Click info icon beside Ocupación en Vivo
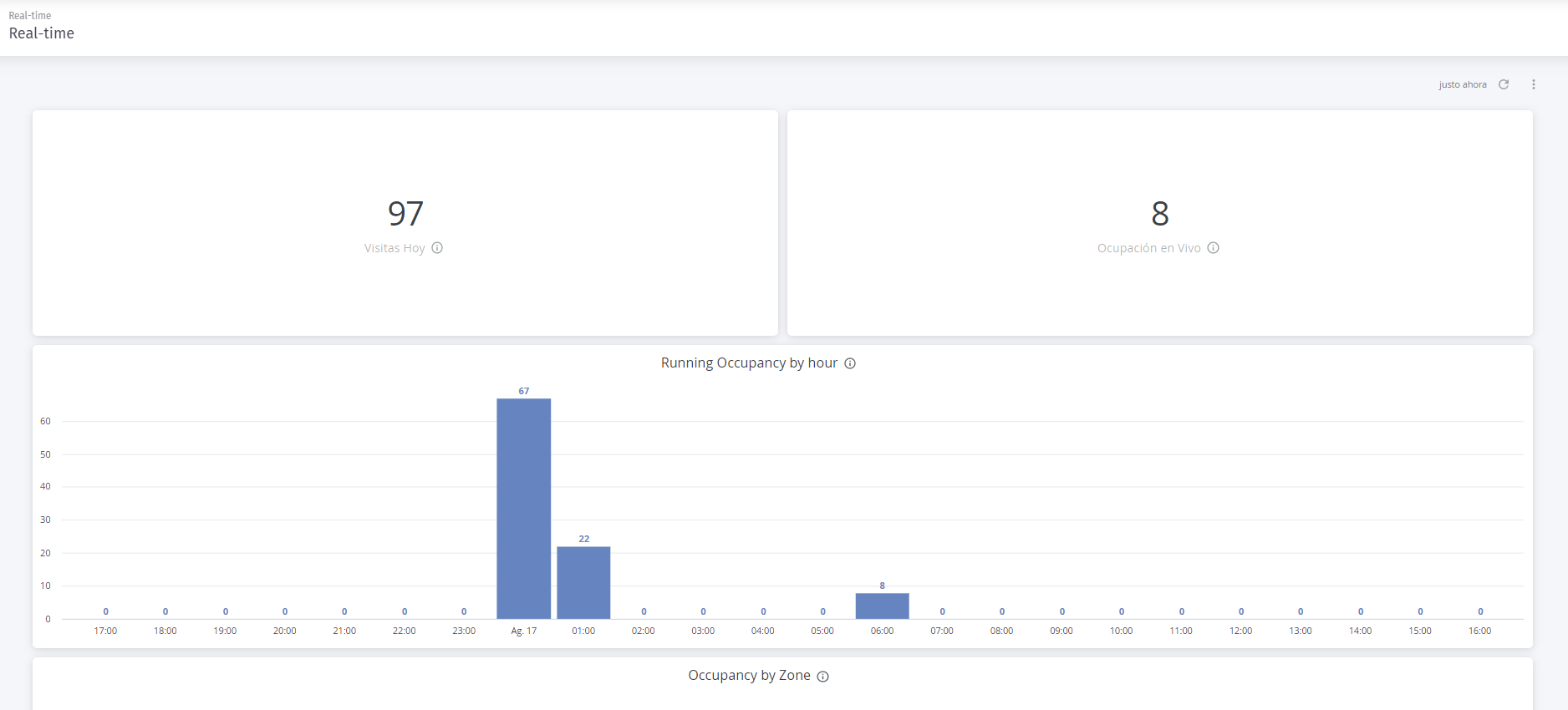 coord(1214,248)
